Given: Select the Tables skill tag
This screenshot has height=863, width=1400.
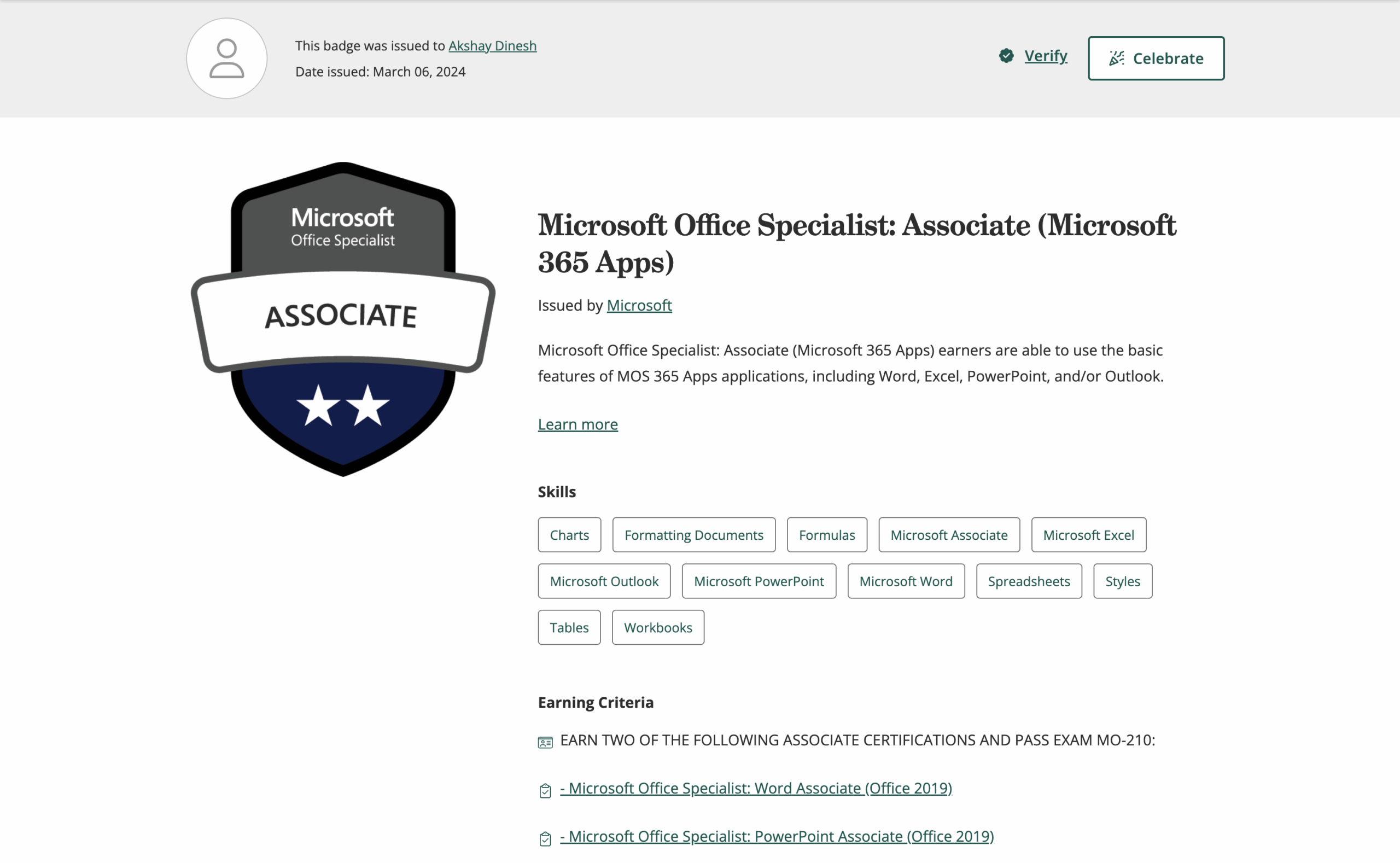Looking at the screenshot, I should [569, 627].
